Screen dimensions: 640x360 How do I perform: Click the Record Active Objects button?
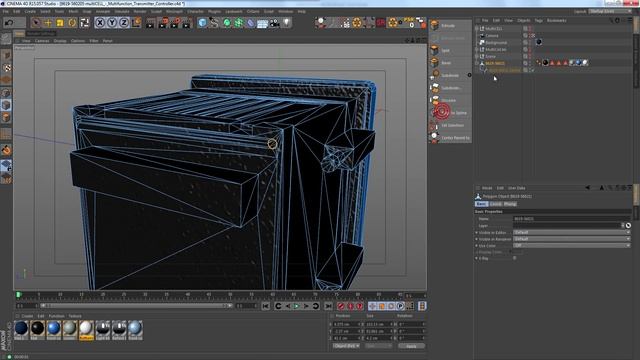341,306
